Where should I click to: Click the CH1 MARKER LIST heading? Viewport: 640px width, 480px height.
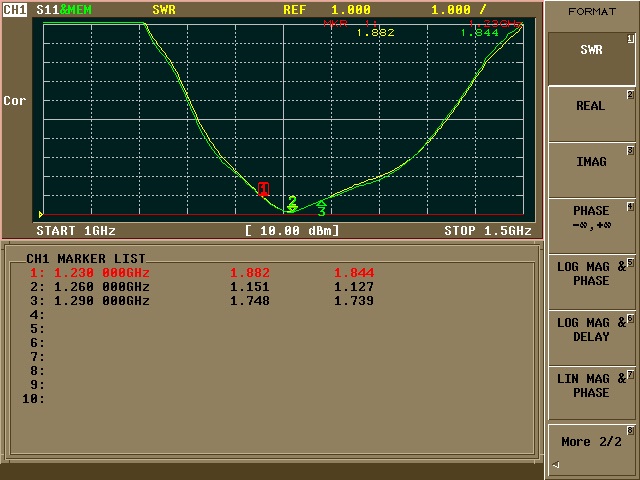coord(86,258)
